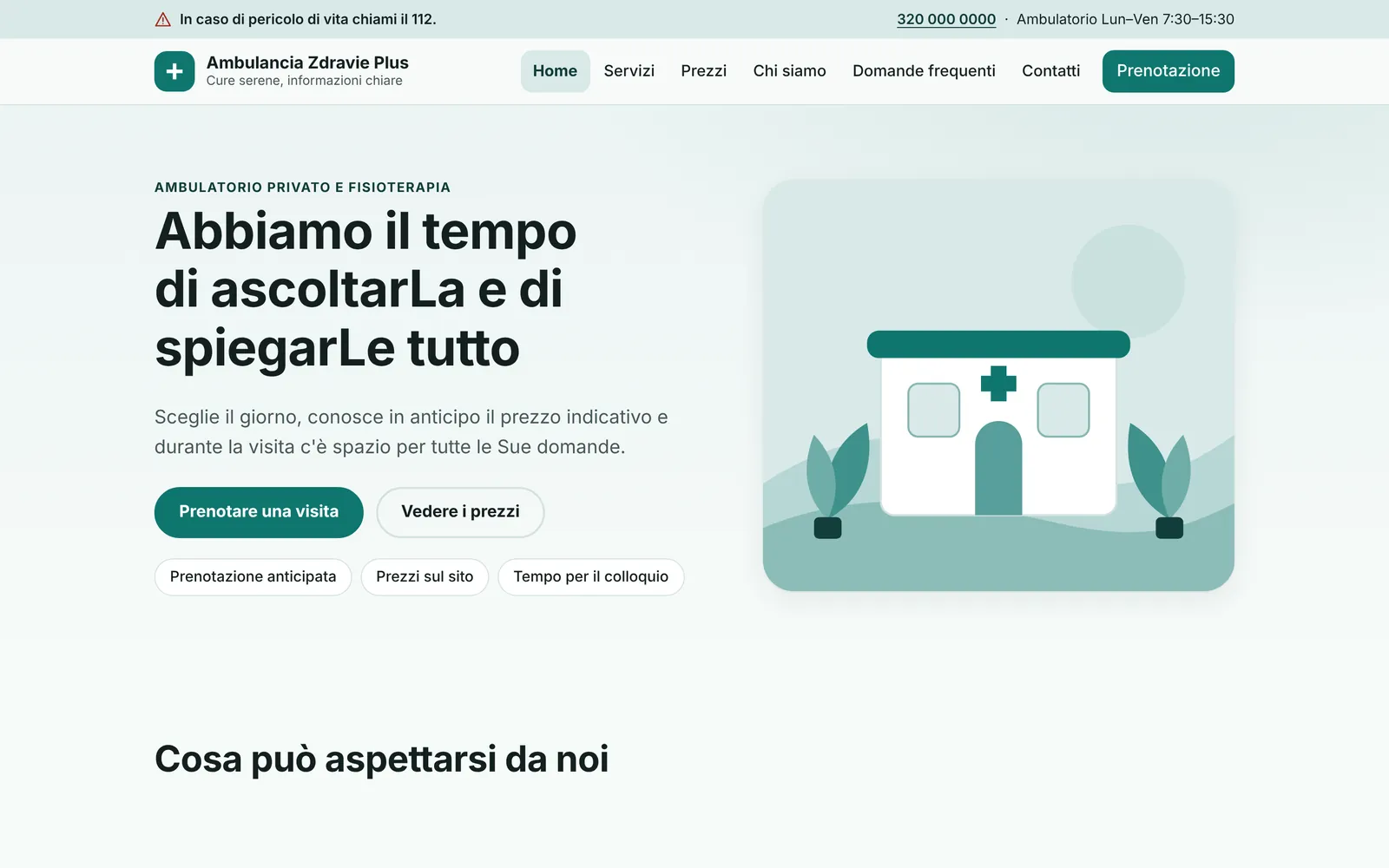Screen dimensions: 1389x868
Task: Call the 320 000 0000 phone link
Action: tap(946, 19)
